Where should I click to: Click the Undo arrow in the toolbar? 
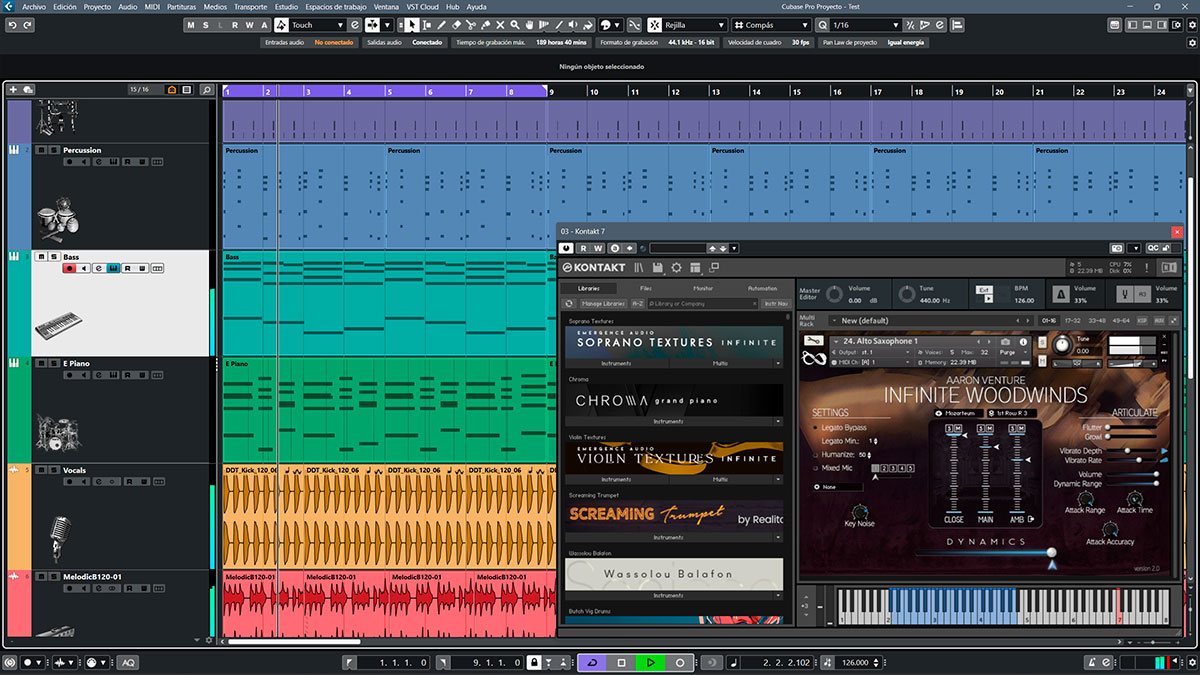(x=11, y=25)
